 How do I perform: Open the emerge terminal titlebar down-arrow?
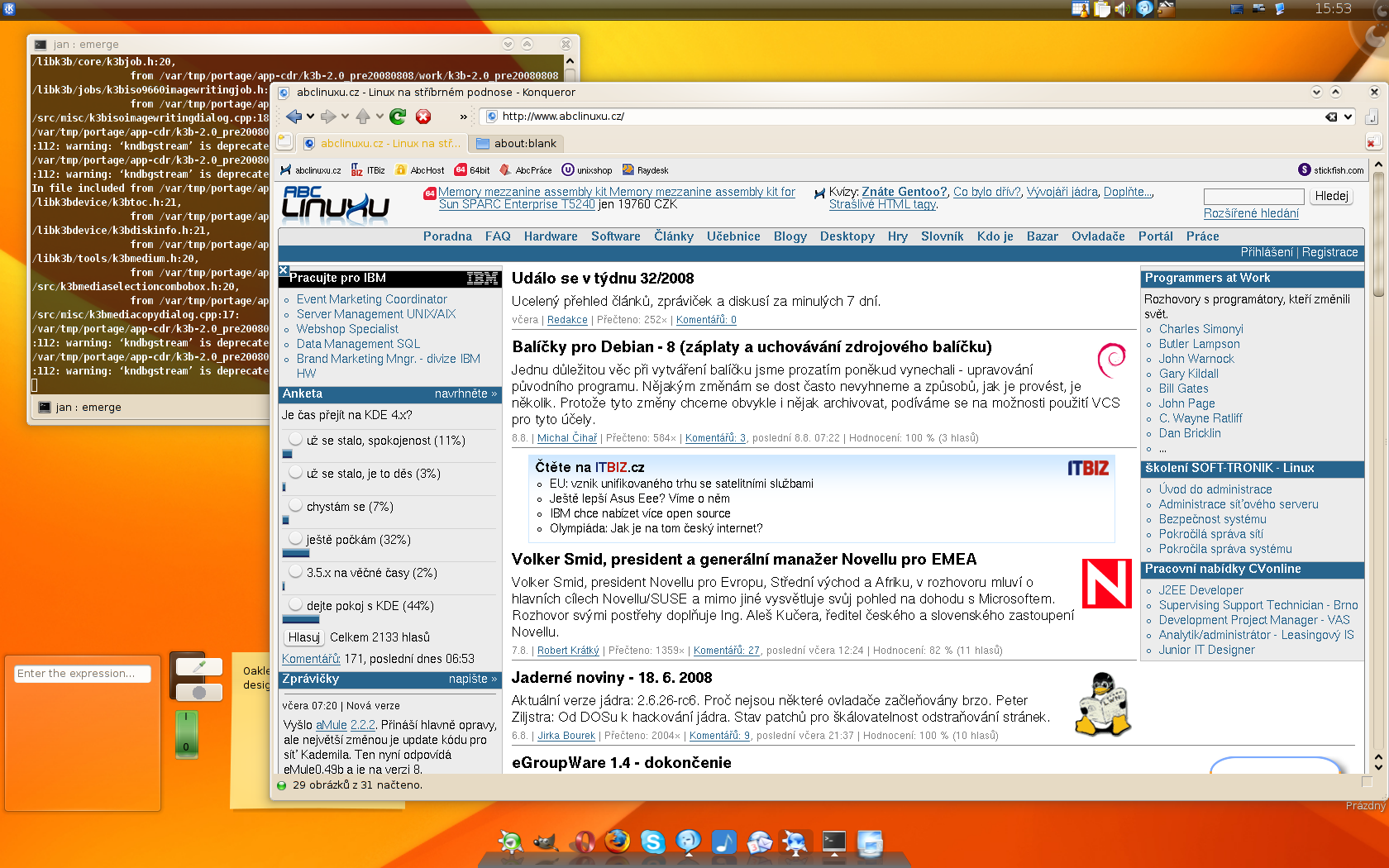point(508,44)
